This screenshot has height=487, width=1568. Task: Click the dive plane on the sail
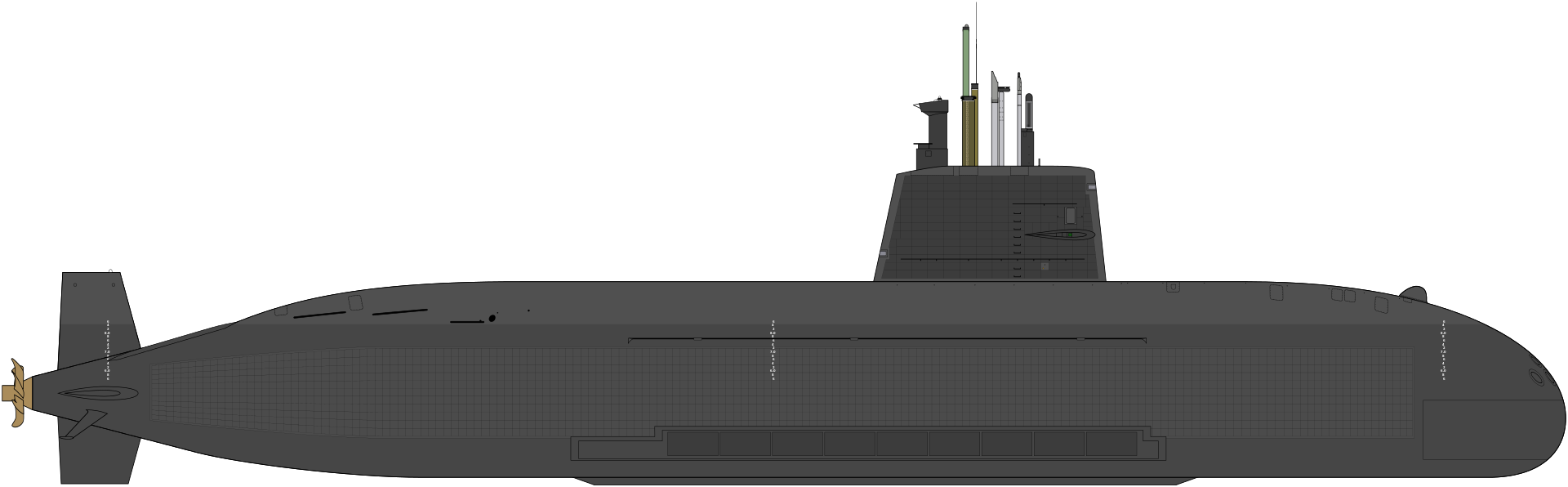(x=1059, y=235)
